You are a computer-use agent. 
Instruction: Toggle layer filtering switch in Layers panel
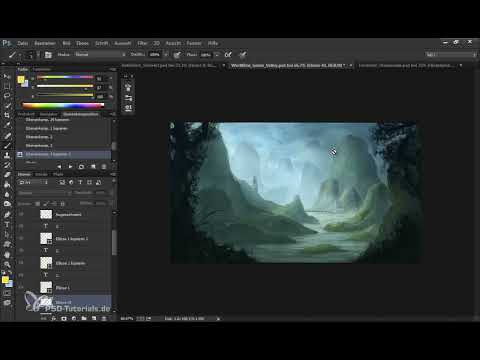[114, 182]
